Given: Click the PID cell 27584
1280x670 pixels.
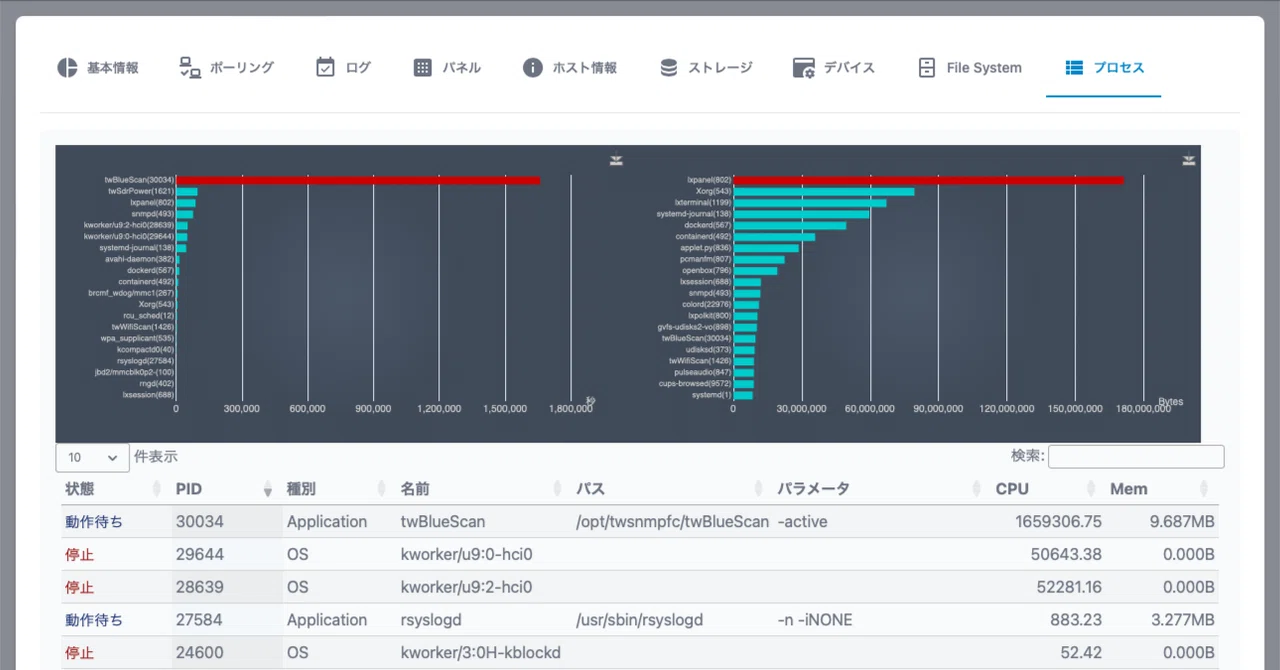Looking at the screenshot, I should click(x=200, y=620).
